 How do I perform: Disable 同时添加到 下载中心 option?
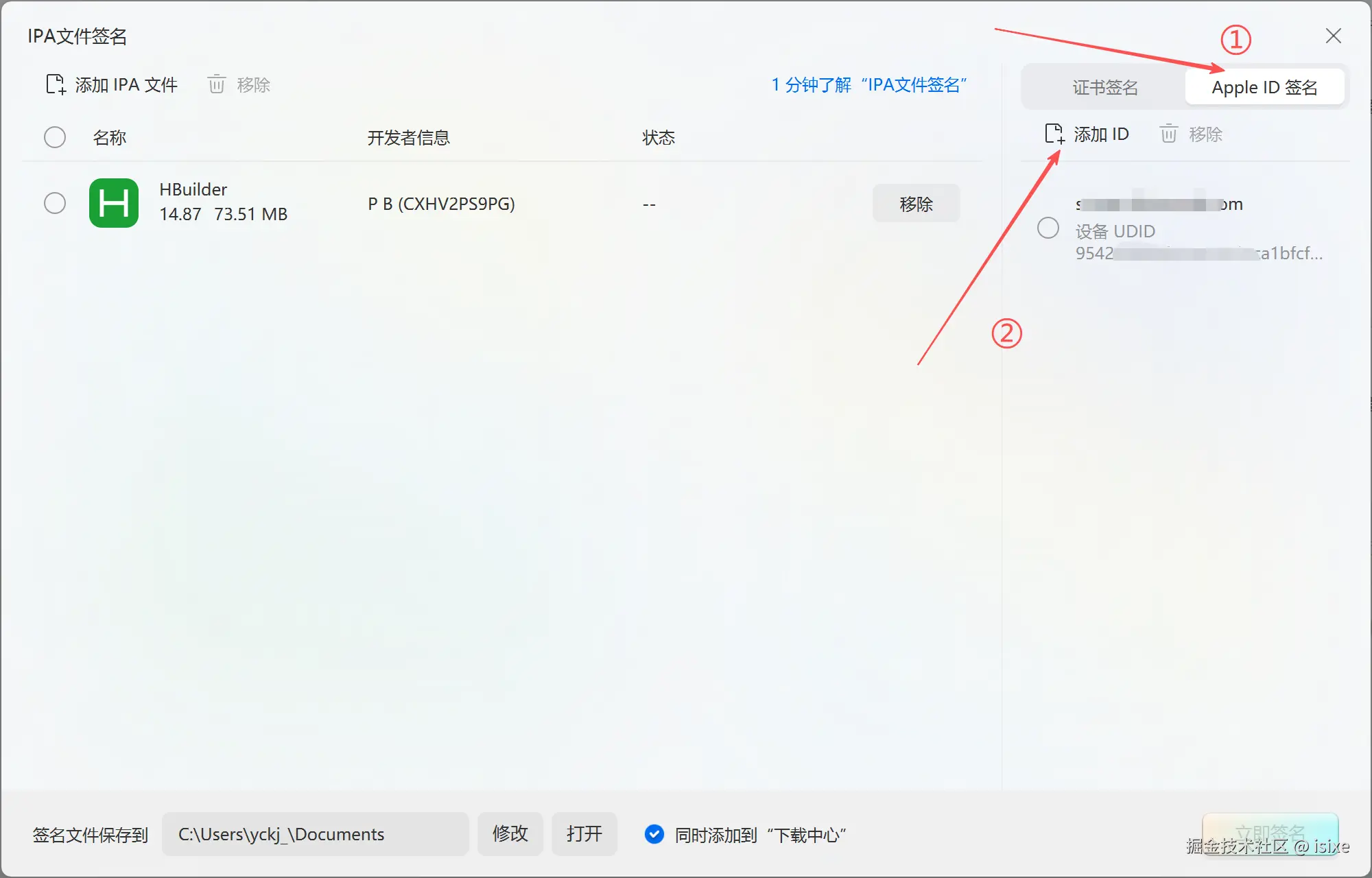(x=654, y=835)
